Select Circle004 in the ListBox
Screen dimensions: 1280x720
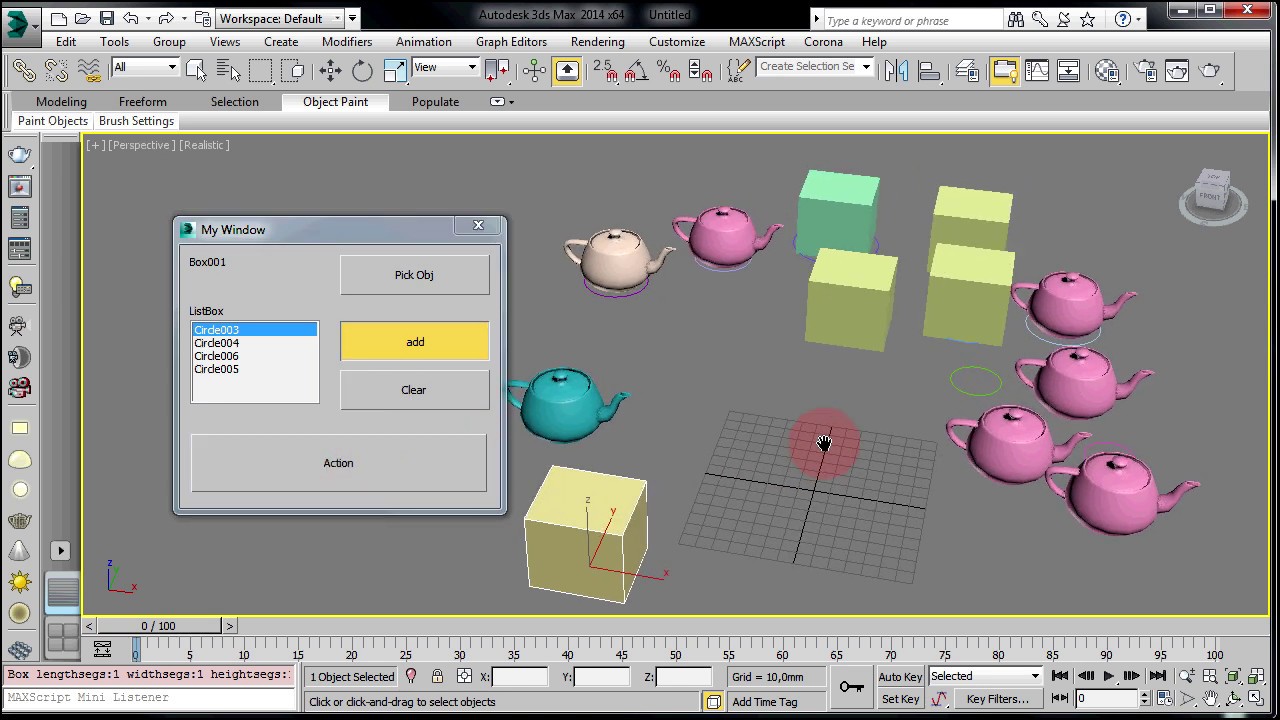tap(255, 343)
